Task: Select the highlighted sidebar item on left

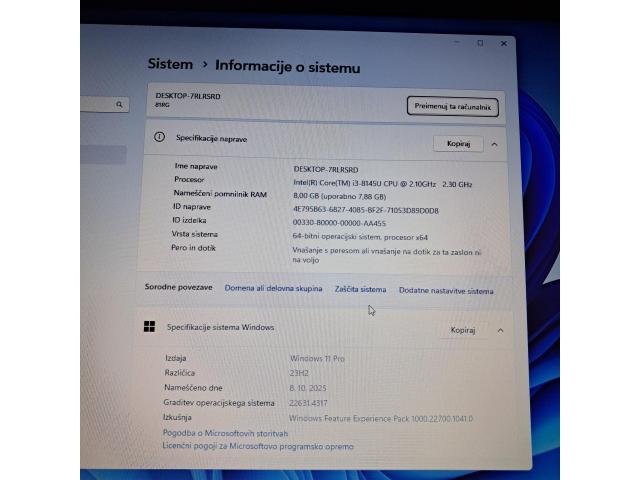Action: click(x=103, y=155)
